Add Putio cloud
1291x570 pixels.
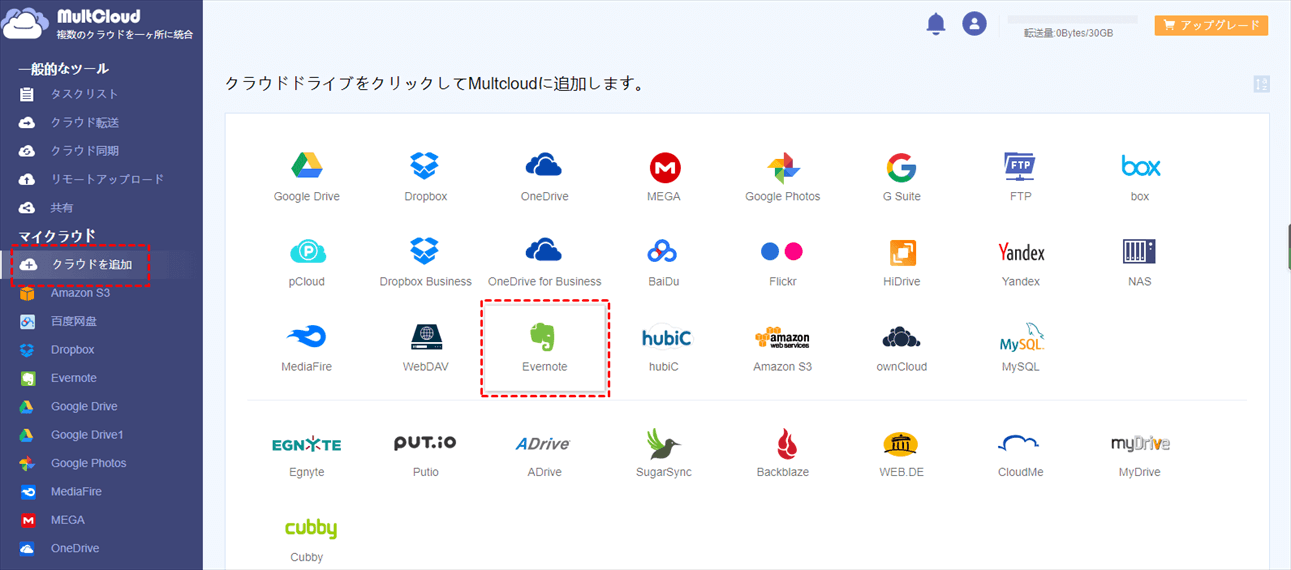pyautogui.click(x=425, y=454)
